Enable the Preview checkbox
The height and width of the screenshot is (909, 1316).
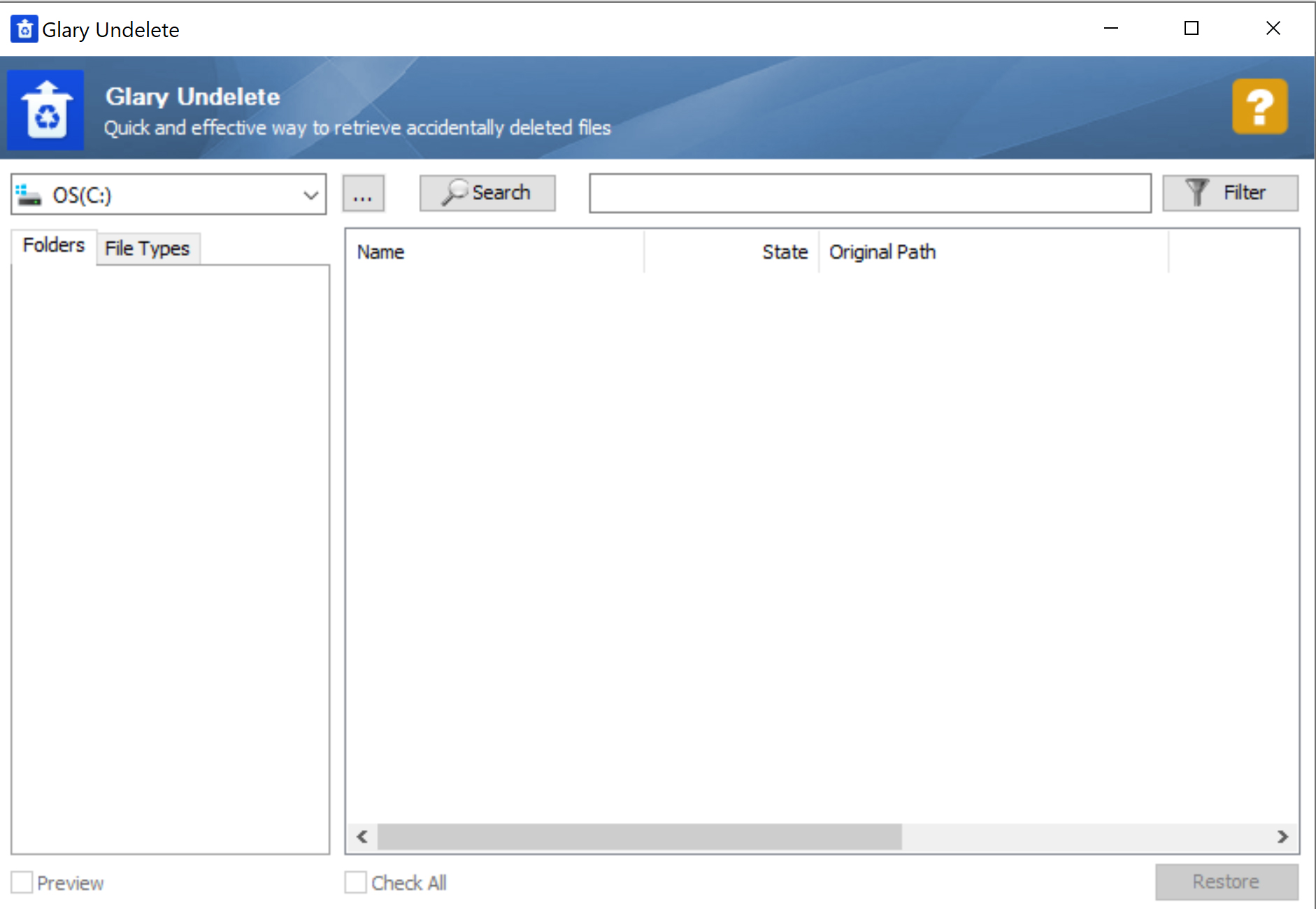pyautogui.click(x=22, y=882)
